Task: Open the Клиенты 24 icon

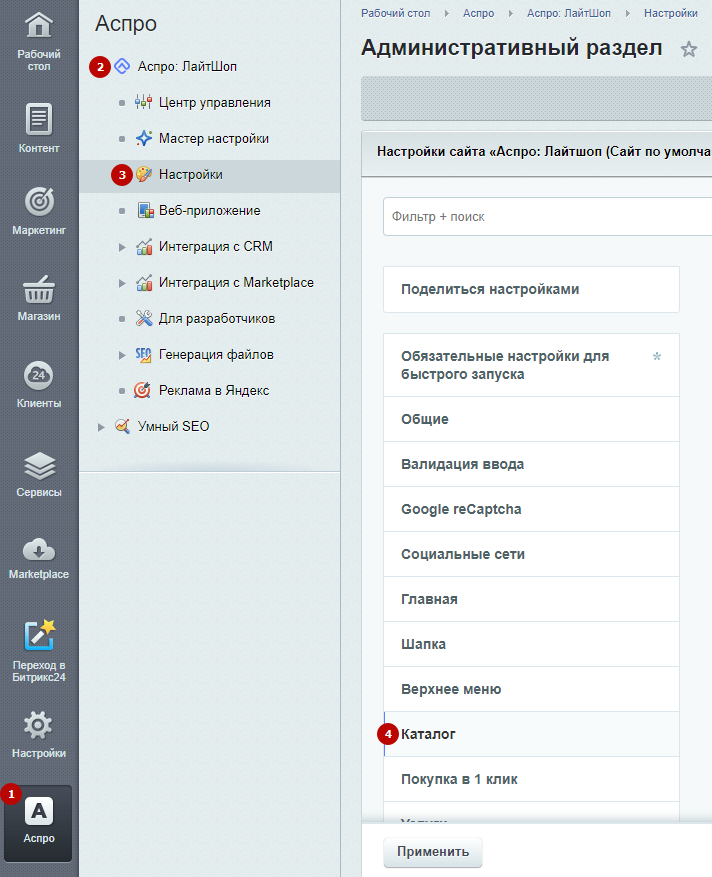Action: coord(39,375)
